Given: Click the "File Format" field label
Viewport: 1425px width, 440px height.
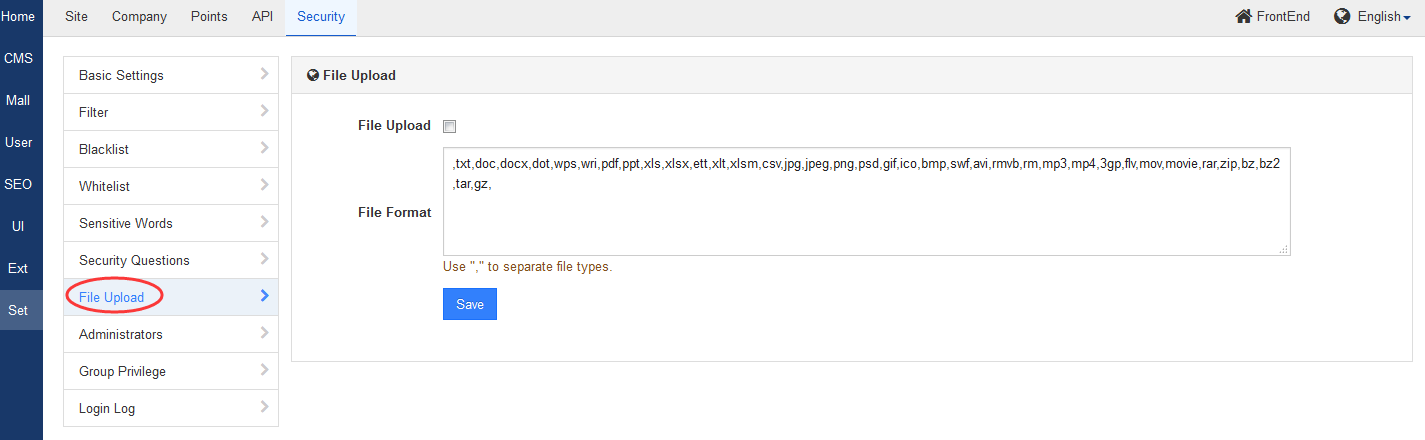Looking at the screenshot, I should click(394, 212).
